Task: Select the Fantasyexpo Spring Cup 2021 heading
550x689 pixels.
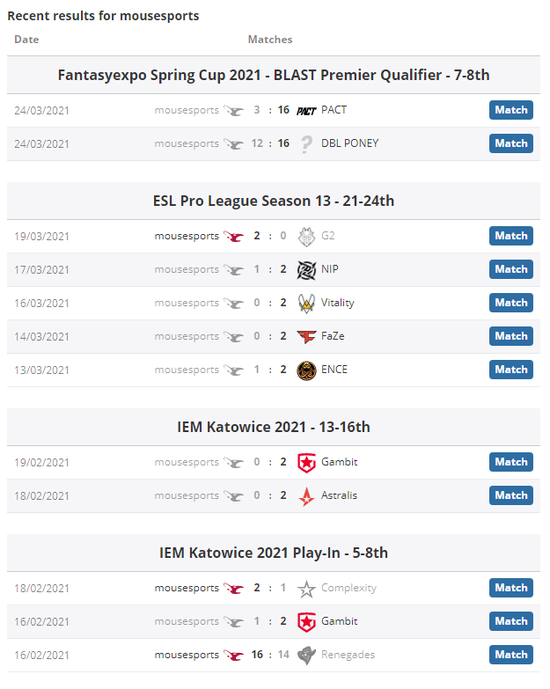Action: tap(273, 75)
